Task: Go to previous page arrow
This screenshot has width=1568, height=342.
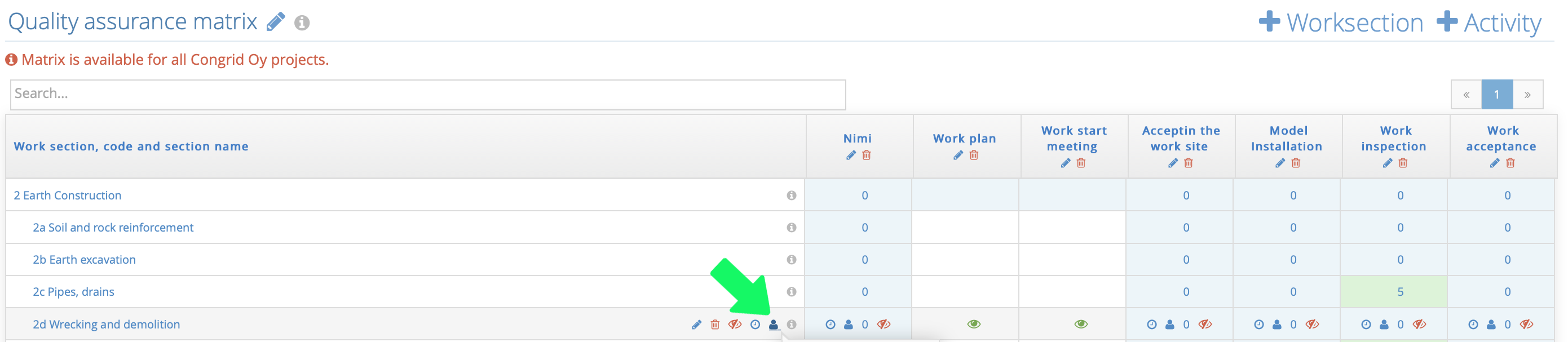Action: click(x=1467, y=94)
